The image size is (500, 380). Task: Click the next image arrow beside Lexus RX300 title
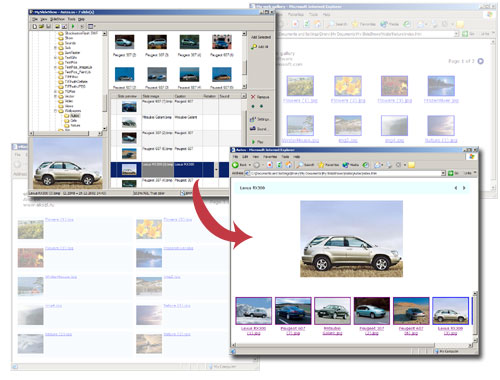point(464,188)
